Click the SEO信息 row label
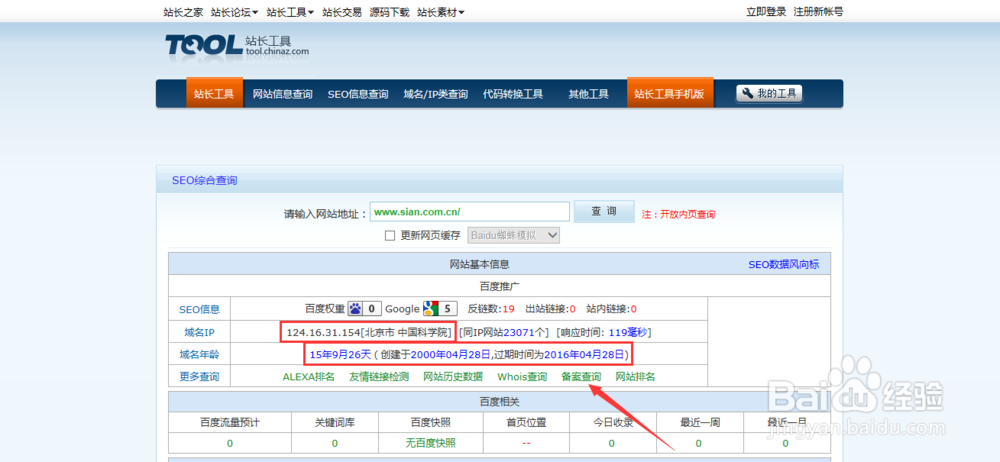The width and height of the screenshot is (1000, 462). tap(199, 309)
